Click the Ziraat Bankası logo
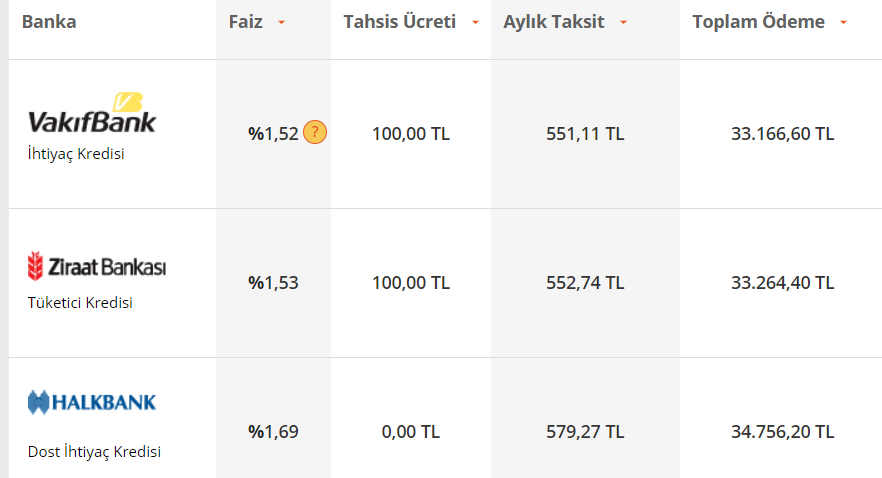 tap(97, 266)
